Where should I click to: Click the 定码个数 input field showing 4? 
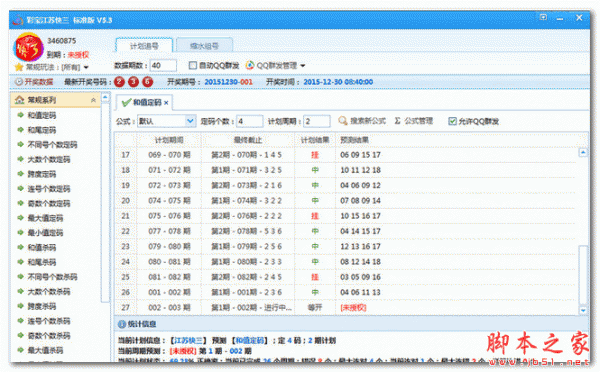[249, 121]
